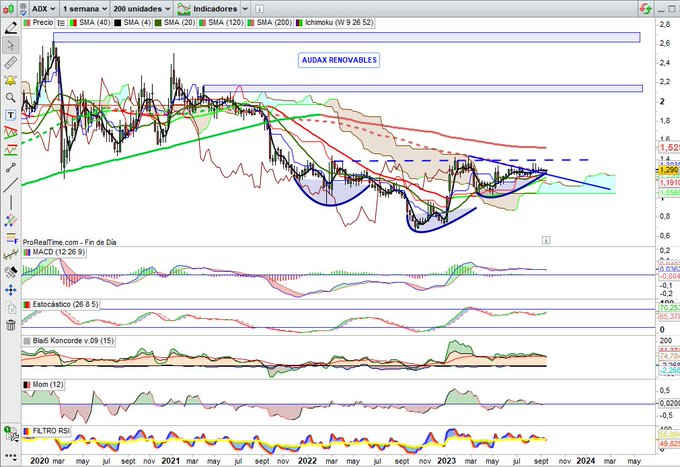
Task: Open the alert bell tool
Action: [11, 80]
